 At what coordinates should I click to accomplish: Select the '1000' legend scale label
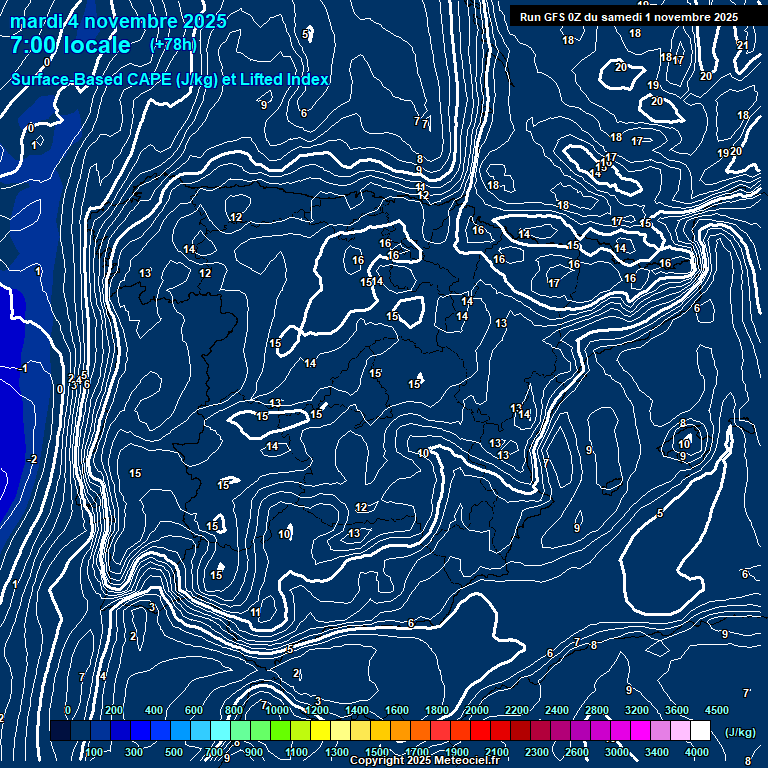[277, 710]
